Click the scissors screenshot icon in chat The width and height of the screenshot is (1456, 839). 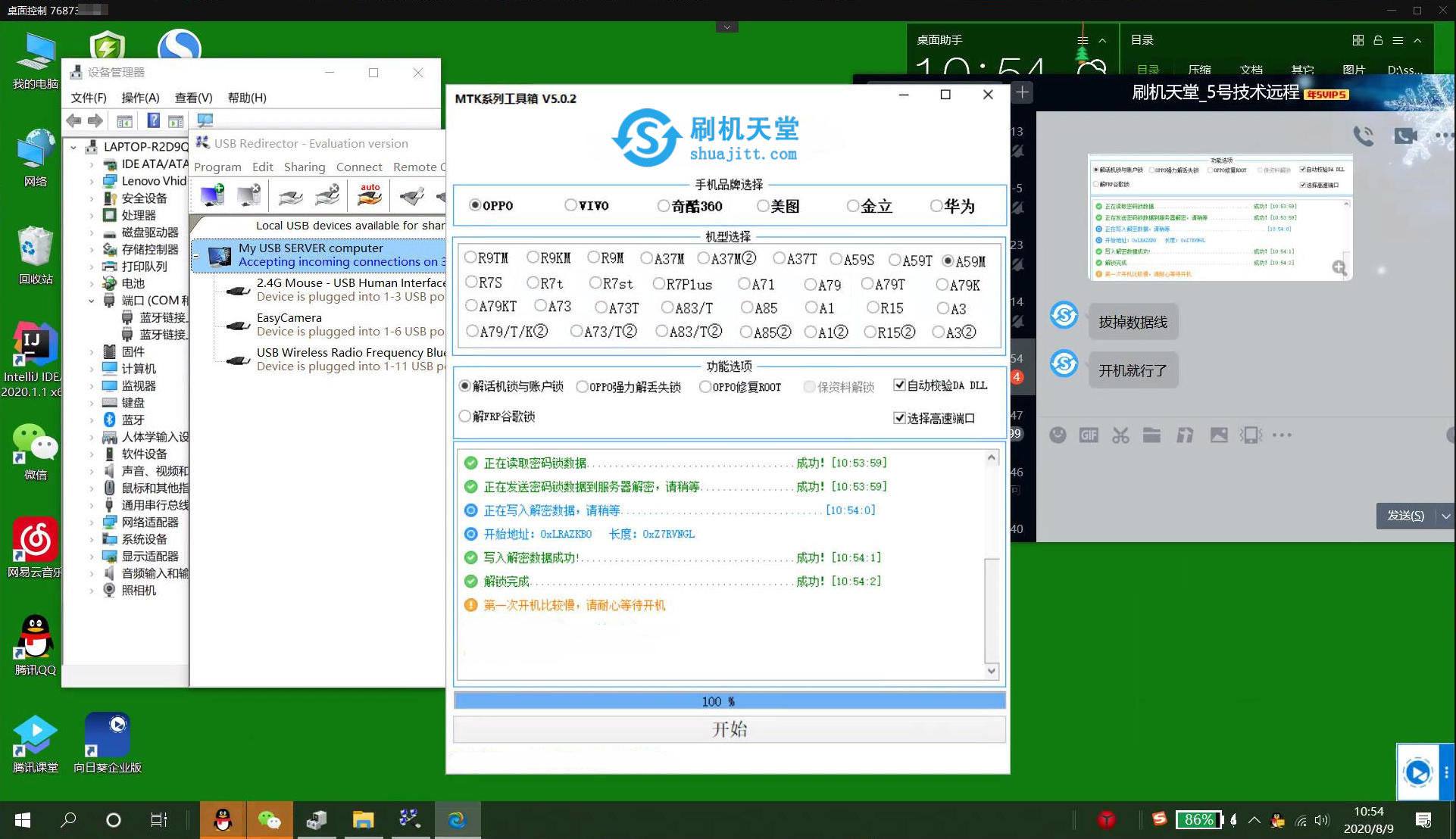1120,435
